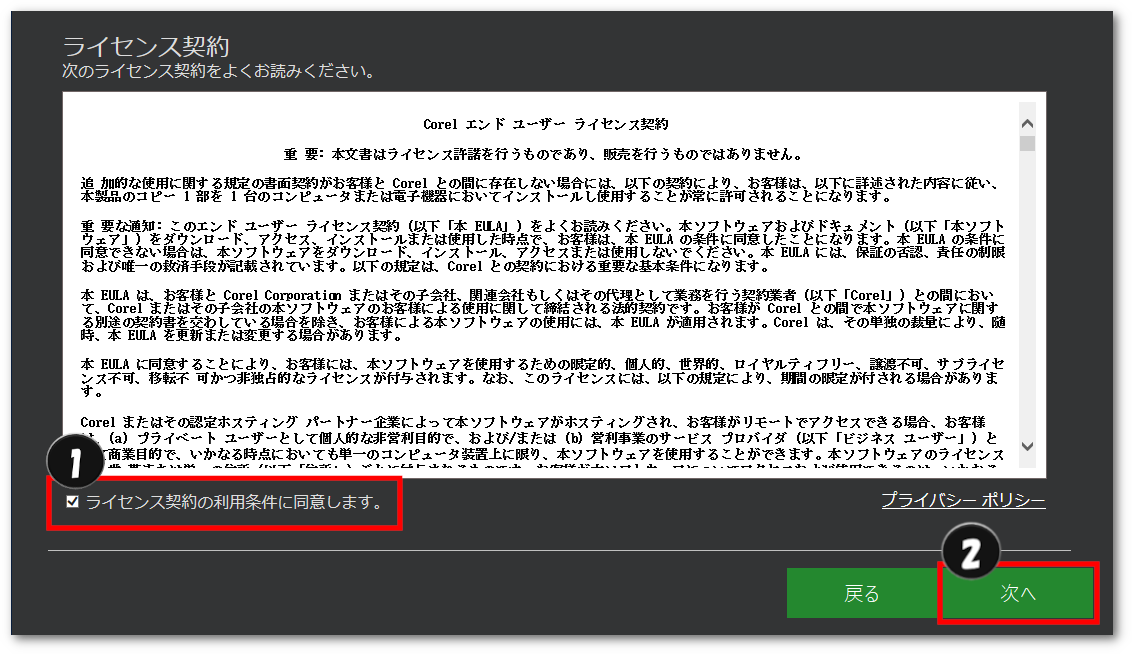Click the paragraph beginning '本 EULA に同意することにより'
Image resolution: width=1132 pixels, height=654 pixels.
click(x=543, y=378)
